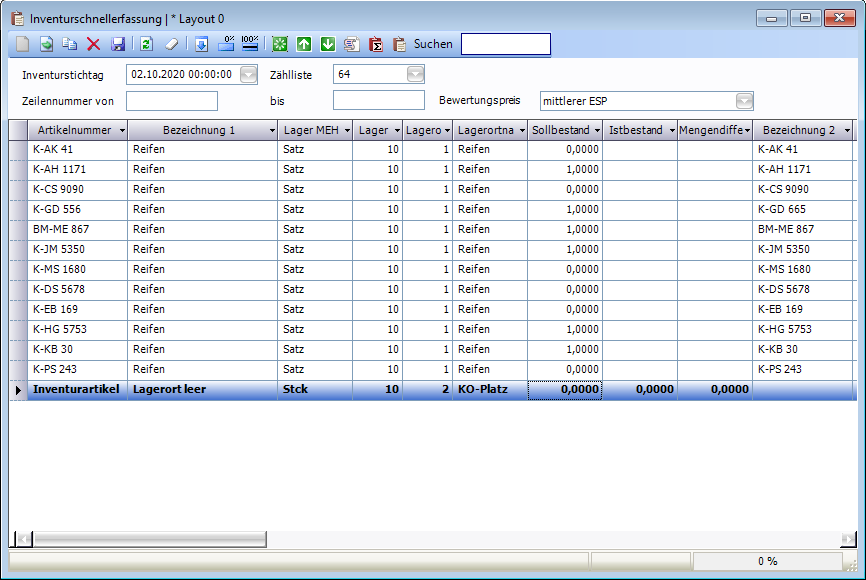Click the Bezeichnung 1 column header
The height and width of the screenshot is (580, 866).
point(198,130)
